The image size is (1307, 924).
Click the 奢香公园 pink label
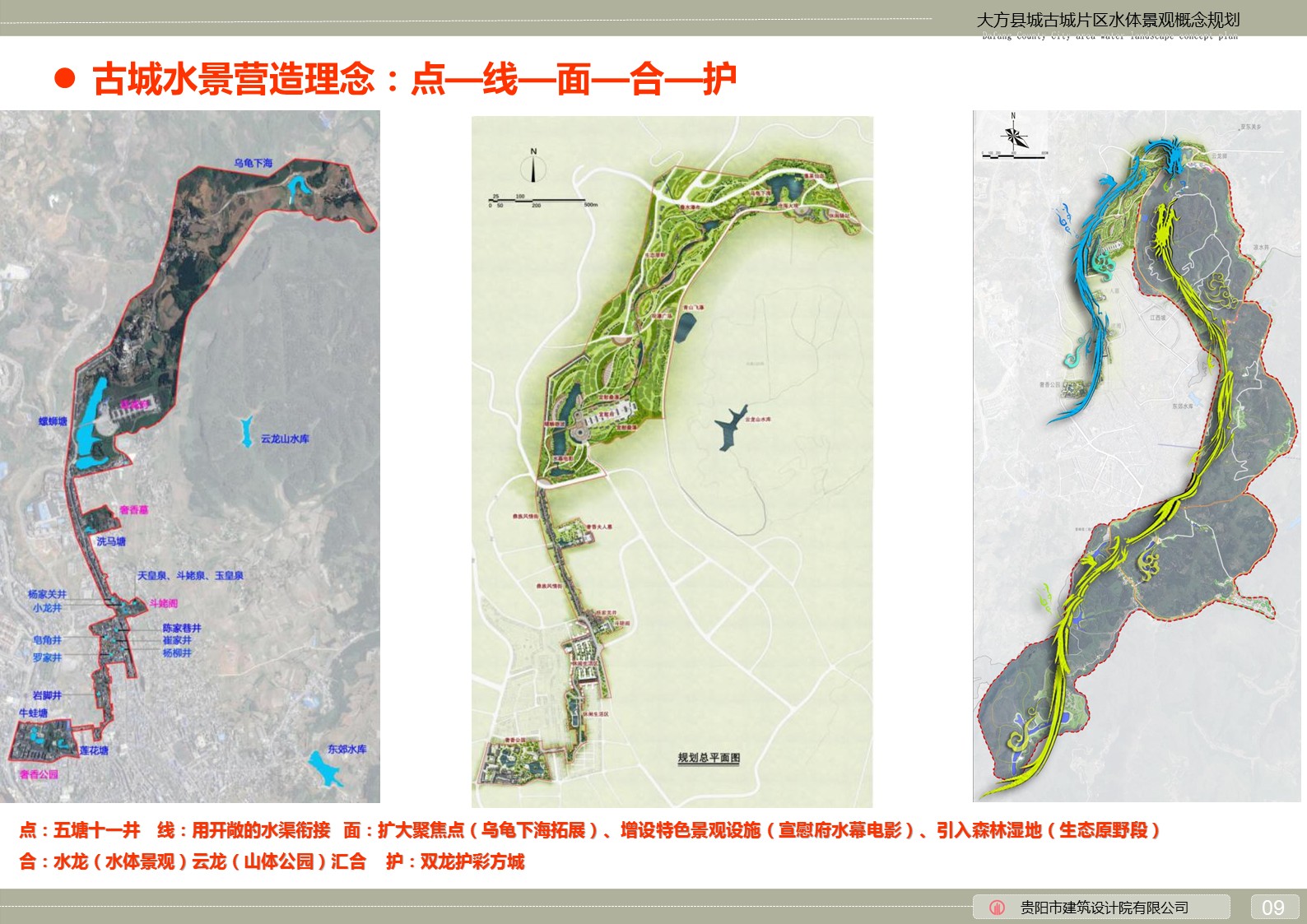pyautogui.click(x=39, y=774)
